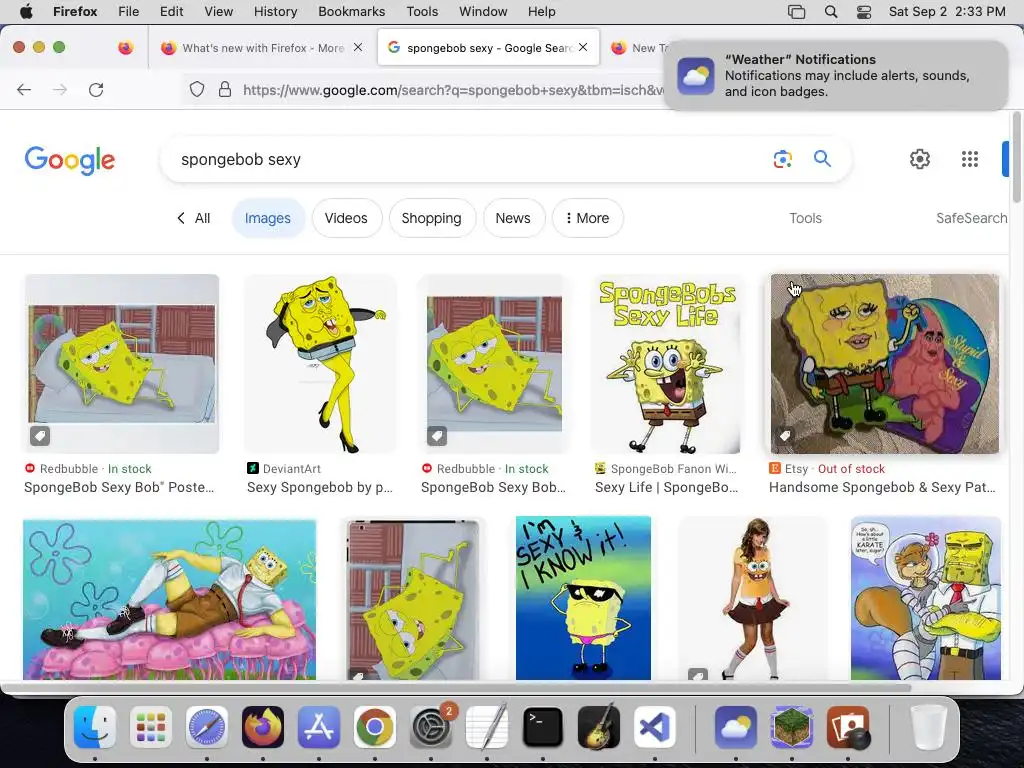1024x768 pixels.
Task: Click the Google logo
Action: (x=70, y=160)
